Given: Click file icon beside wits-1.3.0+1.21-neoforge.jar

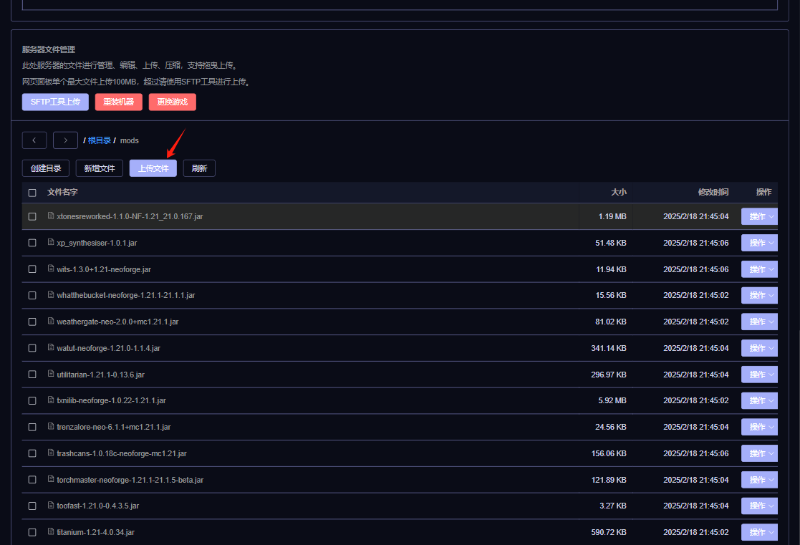Looking at the screenshot, I should [x=51, y=269].
